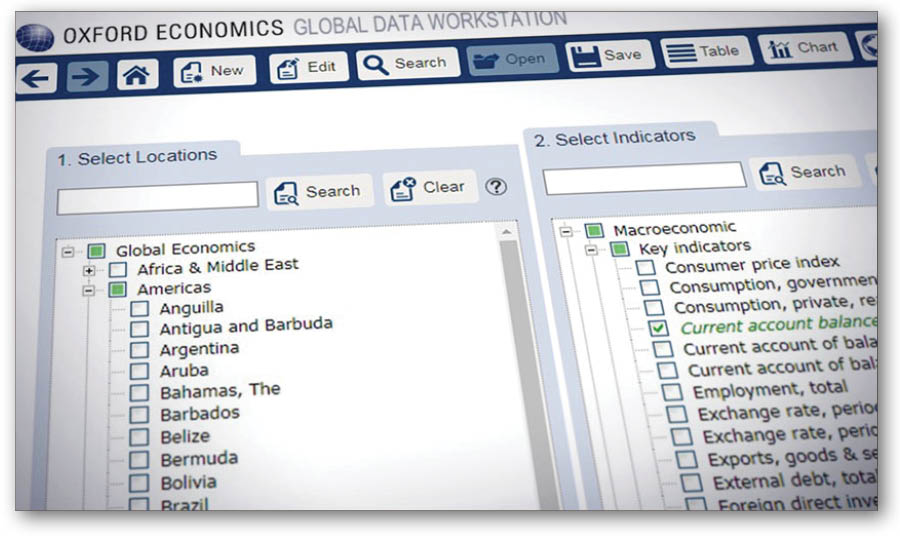Search locations with the Search button
900x538 pixels.
(319, 192)
